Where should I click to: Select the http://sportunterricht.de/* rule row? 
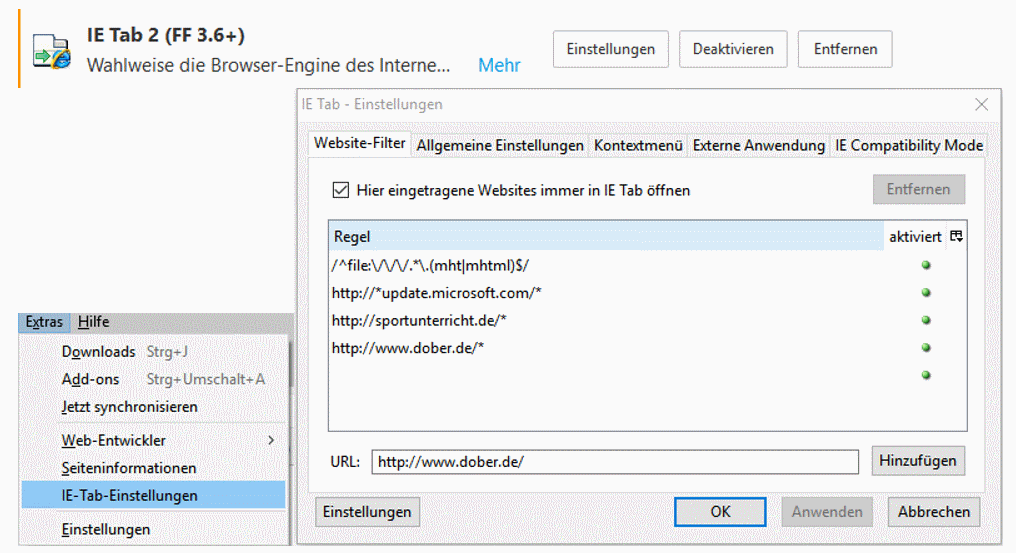pos(600,320)
